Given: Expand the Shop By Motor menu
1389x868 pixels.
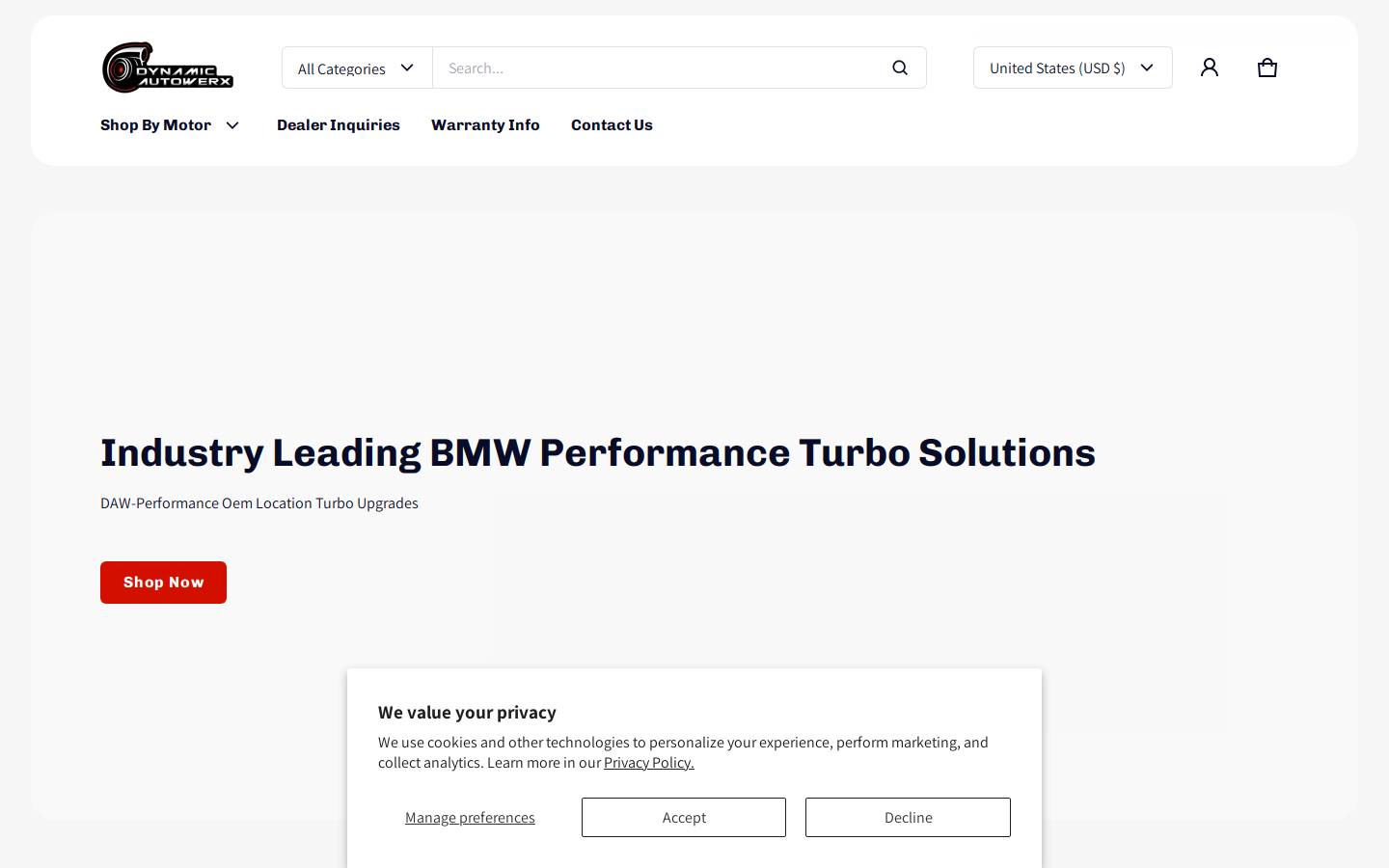Looking at the screenshot, I should [170, 125].
